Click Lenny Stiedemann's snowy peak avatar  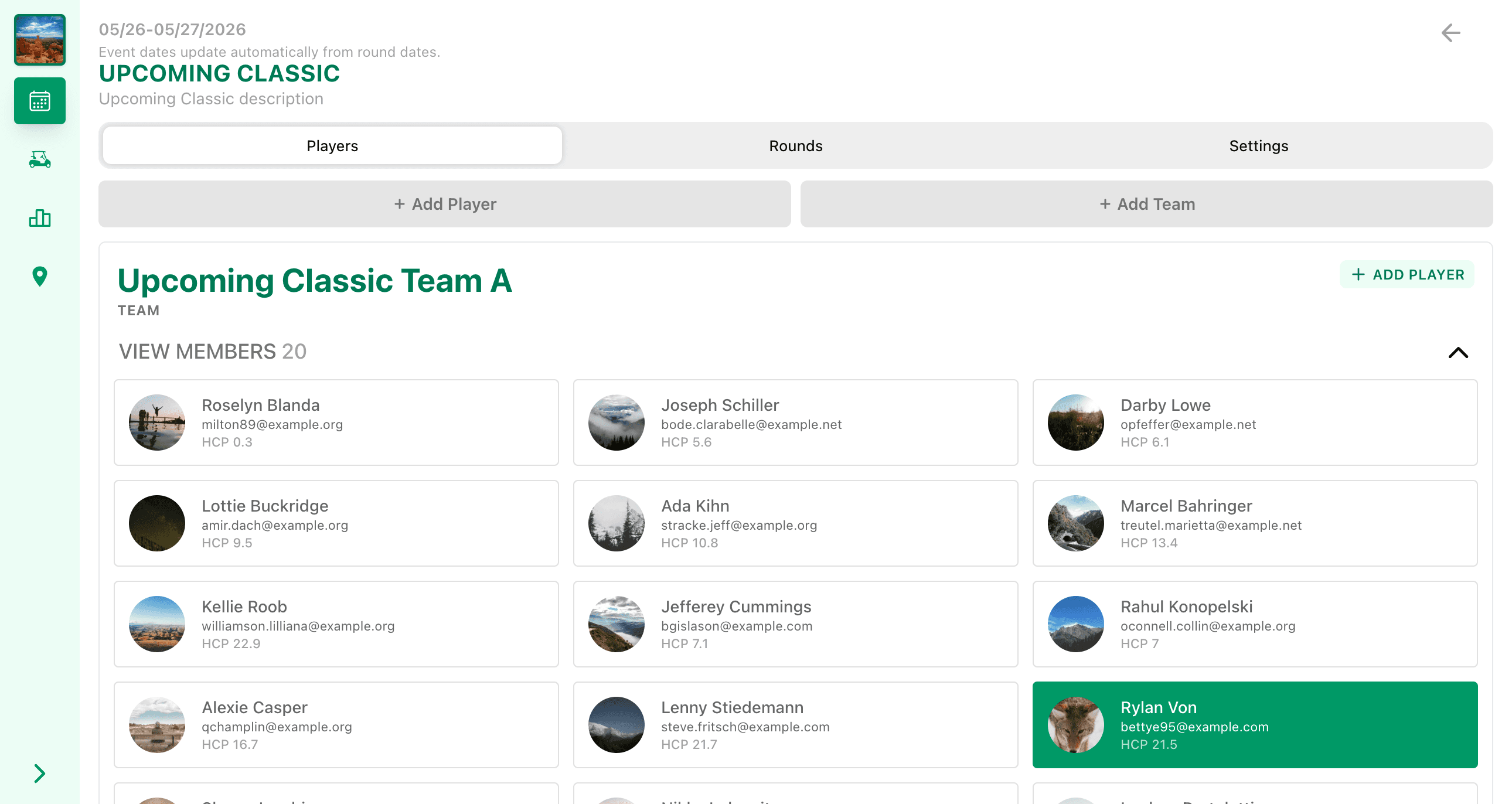[x=617, y=725]
